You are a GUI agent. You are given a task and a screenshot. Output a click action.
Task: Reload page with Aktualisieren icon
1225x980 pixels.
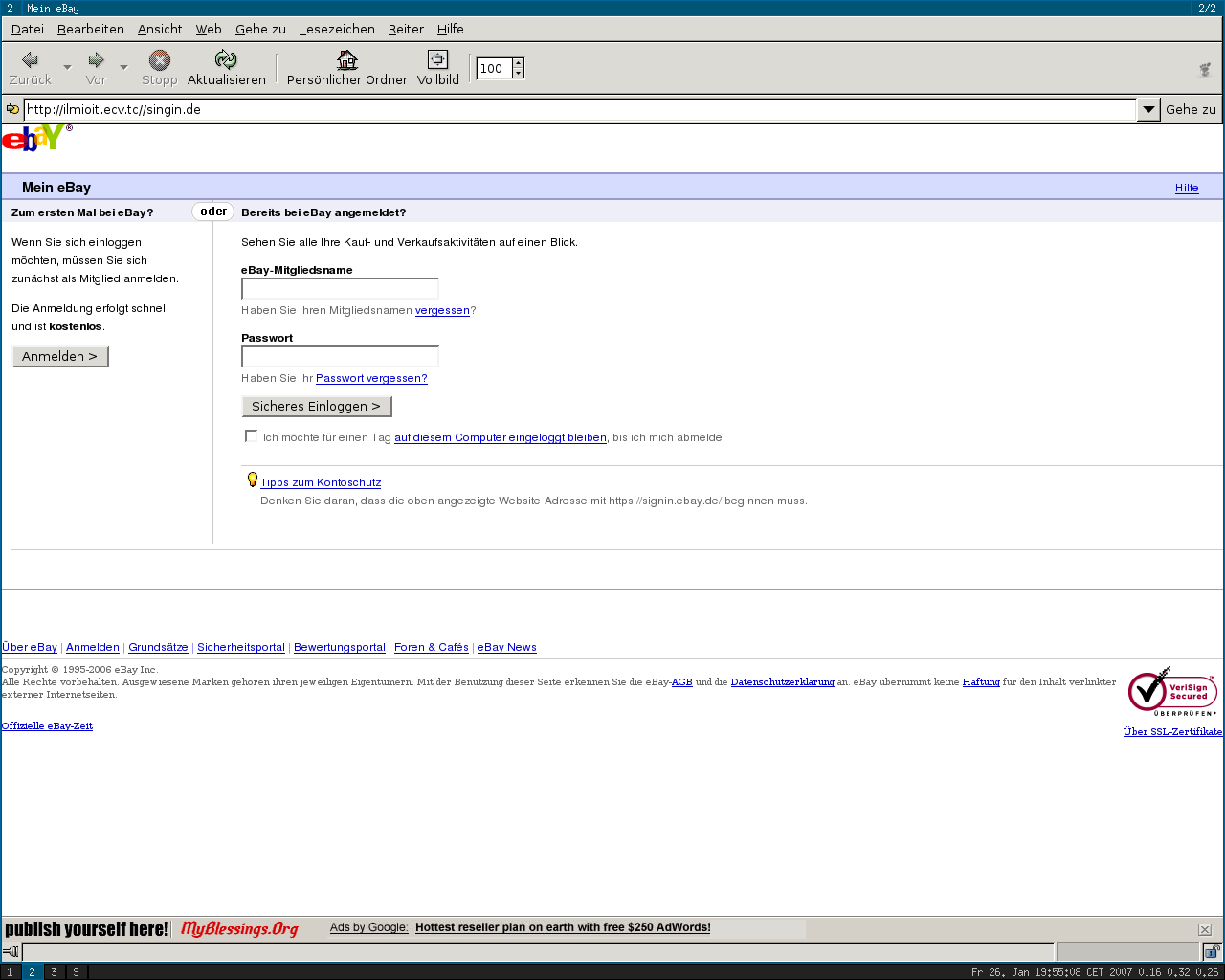click(226, 60)
